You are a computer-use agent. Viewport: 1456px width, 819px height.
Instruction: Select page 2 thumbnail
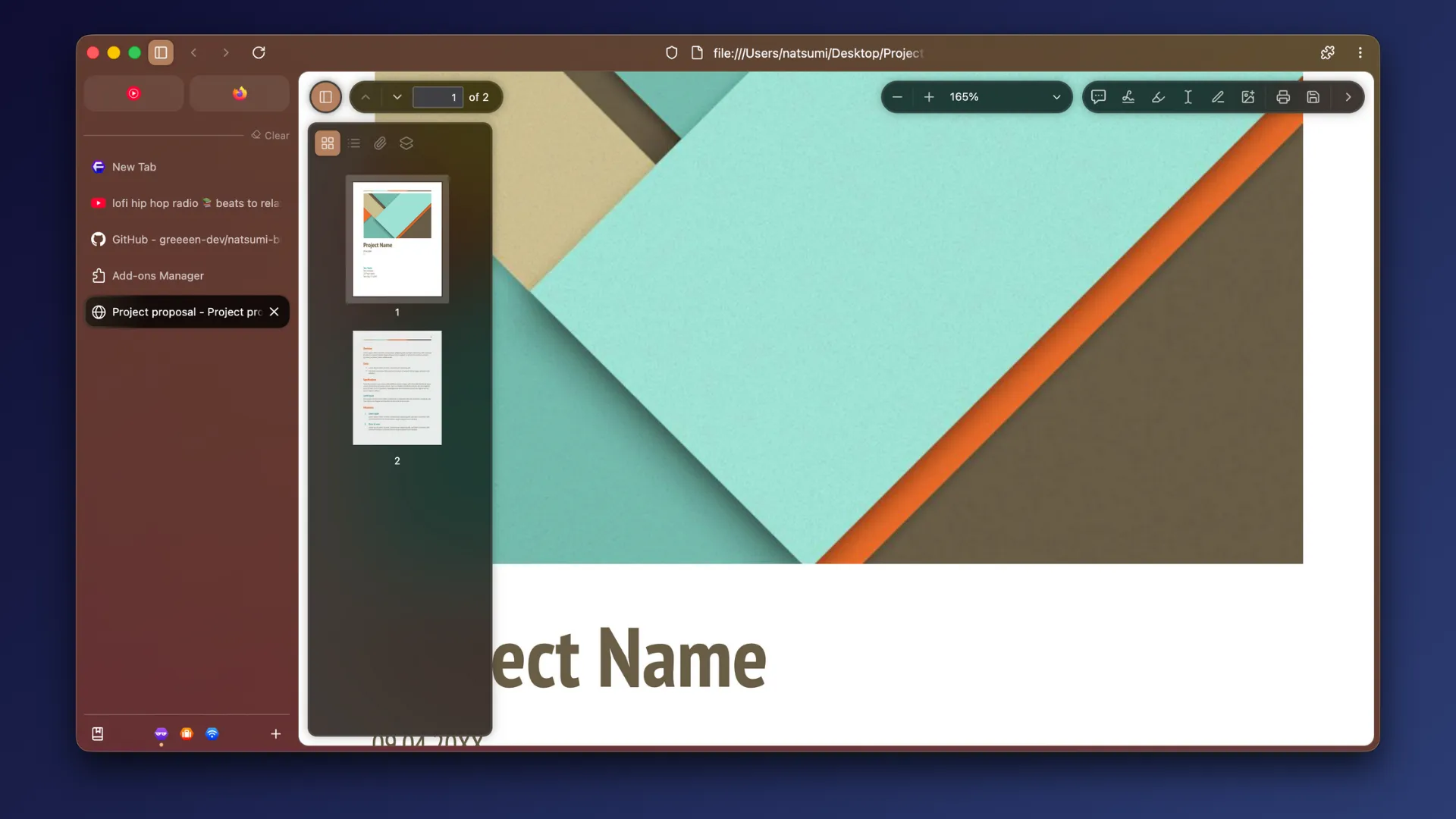[x=397, y=388]
